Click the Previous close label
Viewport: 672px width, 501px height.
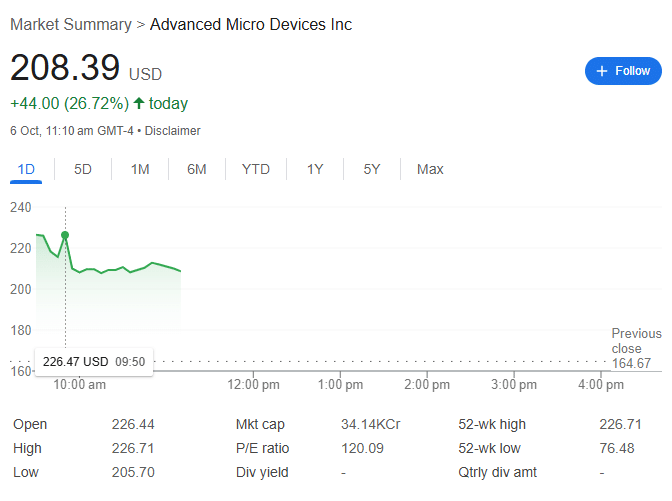pos(636,341)
